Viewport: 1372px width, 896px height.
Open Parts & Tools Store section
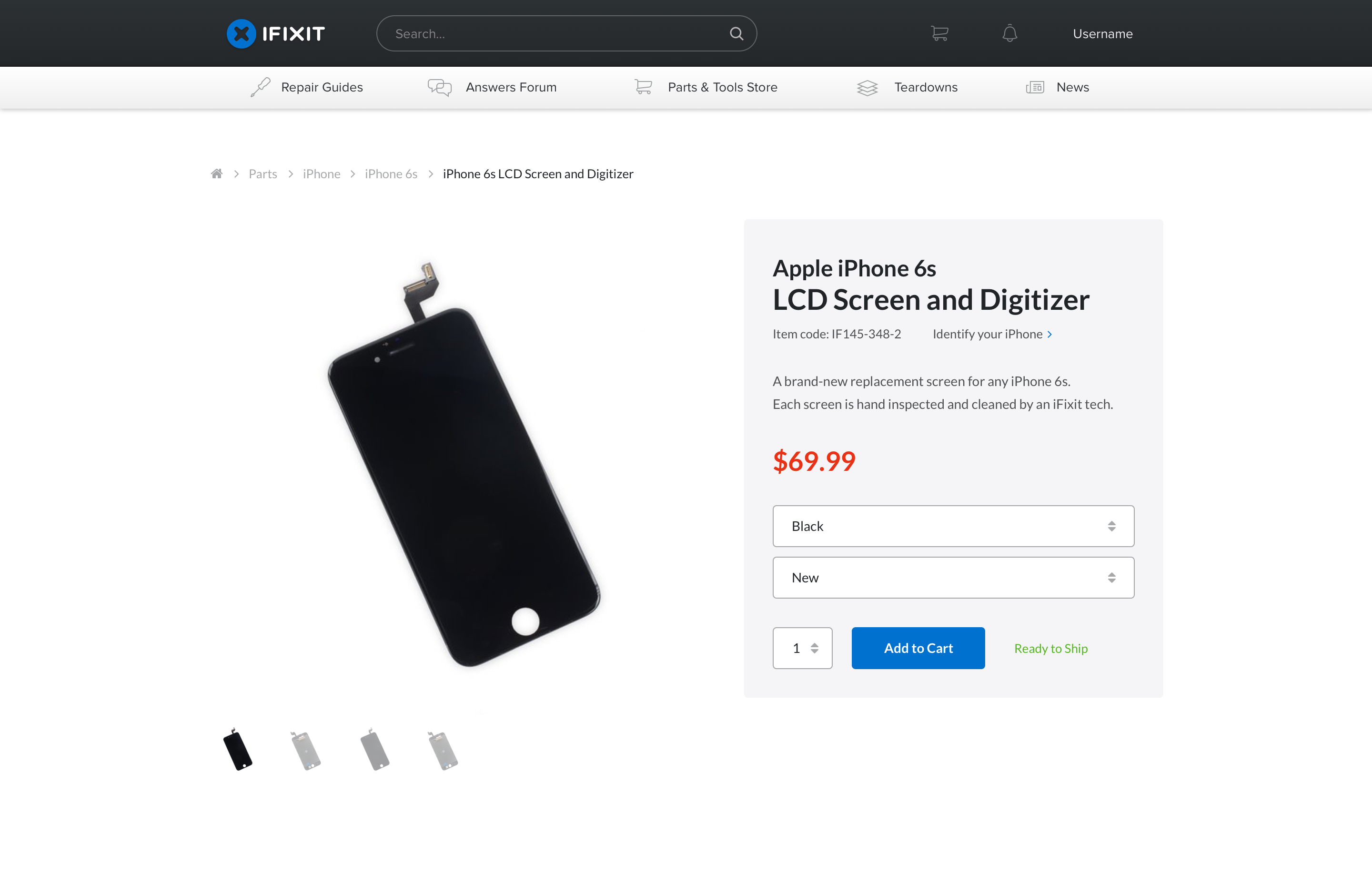point(722,87)
